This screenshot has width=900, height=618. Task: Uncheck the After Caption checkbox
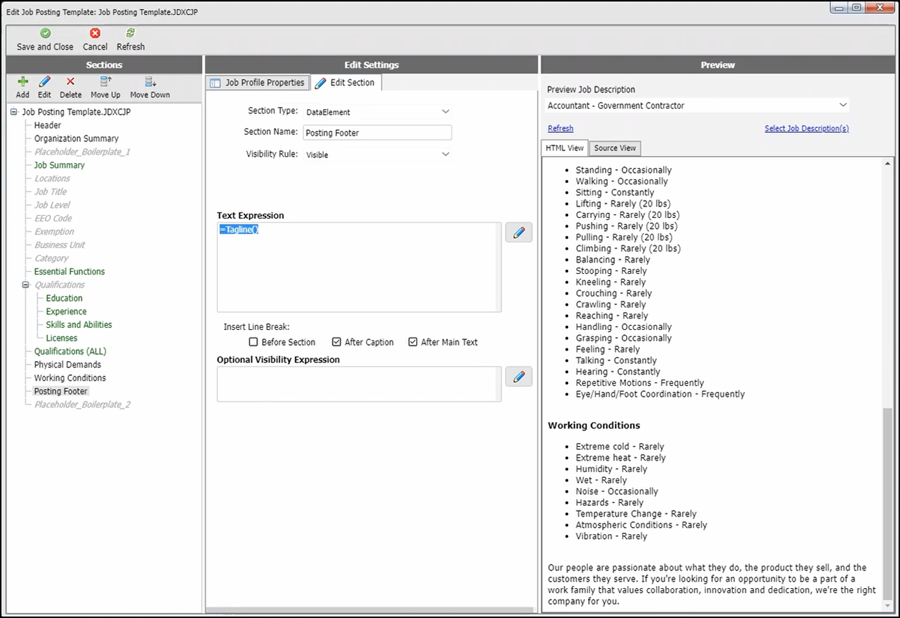[x=337, y=342]
